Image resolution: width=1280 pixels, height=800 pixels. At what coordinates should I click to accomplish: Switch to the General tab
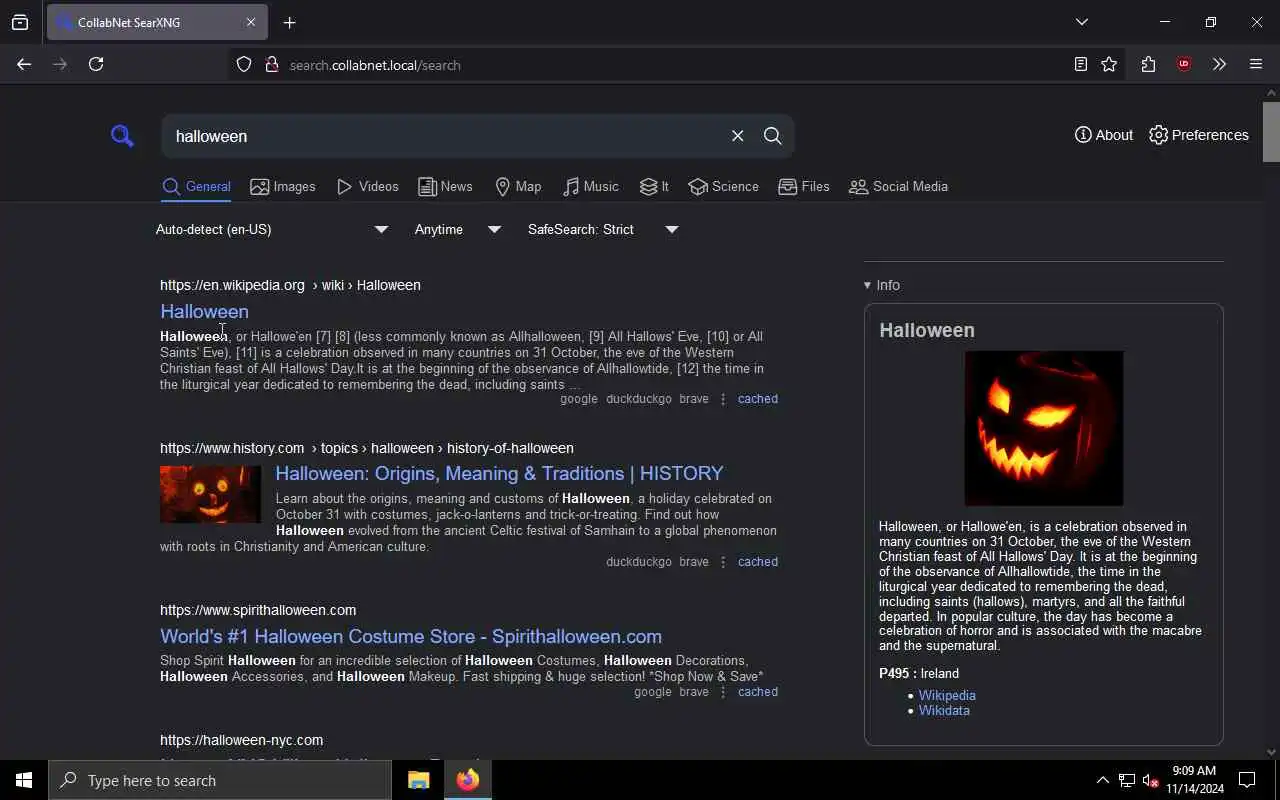click(196, 186)
